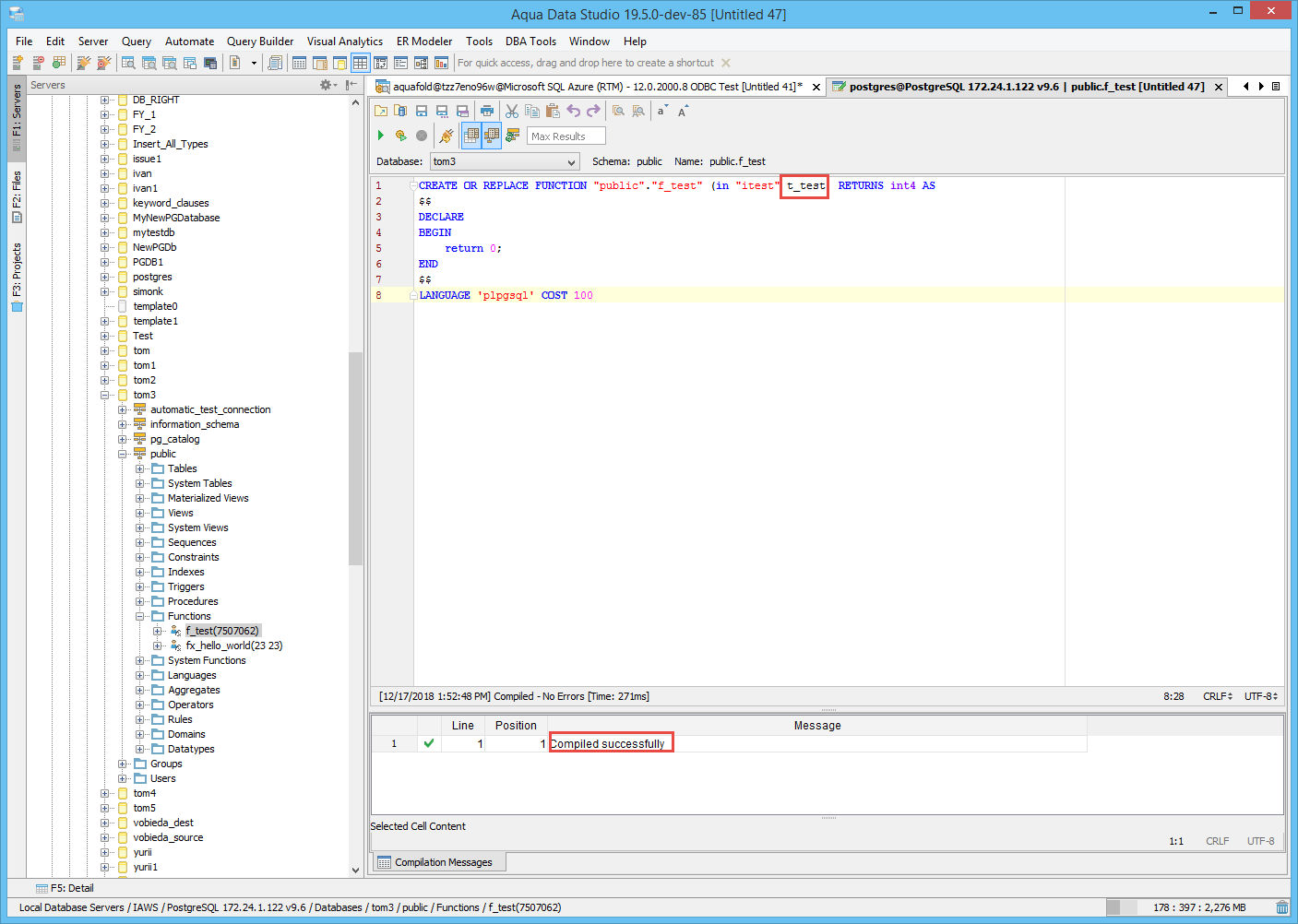Toggle the highlighted grid results button
The image size is (1298, 924).
click(x=471, y=136)
